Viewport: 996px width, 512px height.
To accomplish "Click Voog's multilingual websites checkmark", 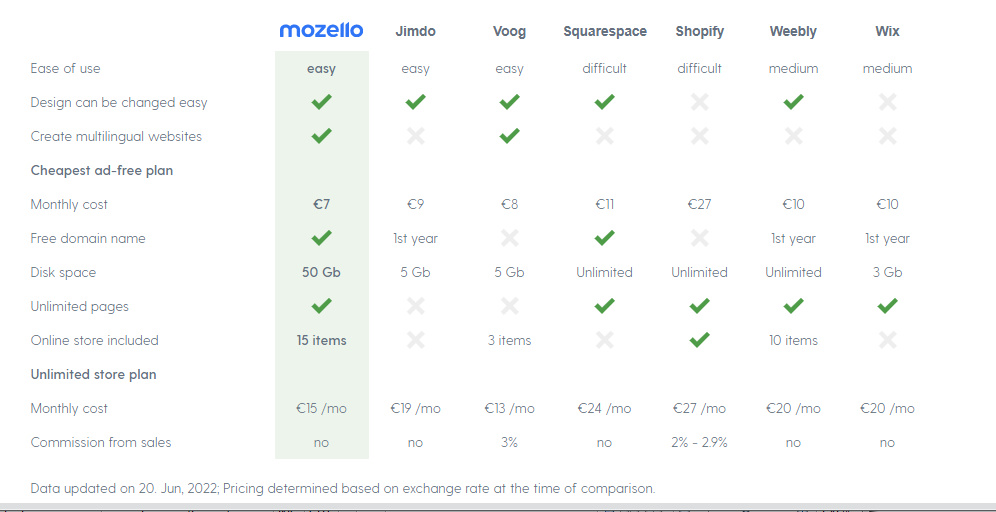I will pos(509,135).
